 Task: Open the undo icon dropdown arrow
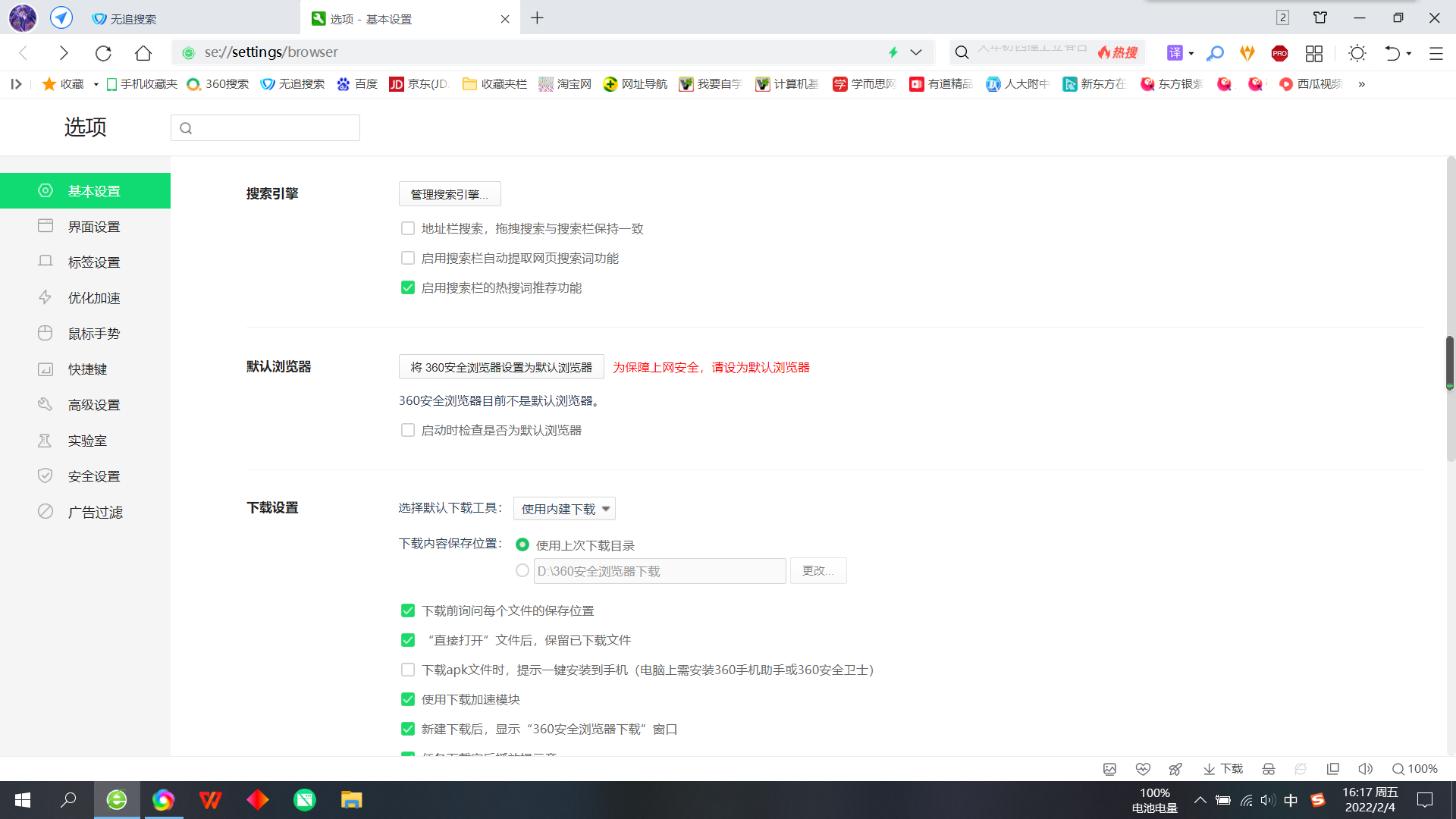tap(1409, 53)
